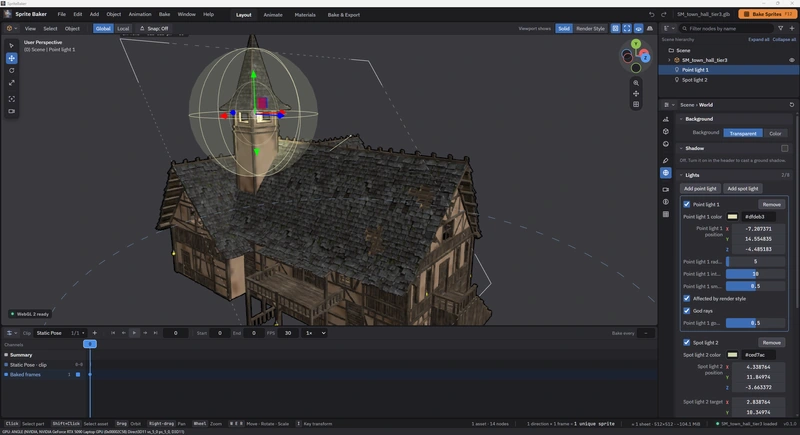Toggle the viewport grid overlay button
This screenshot has width=800, height=435.
615,29
